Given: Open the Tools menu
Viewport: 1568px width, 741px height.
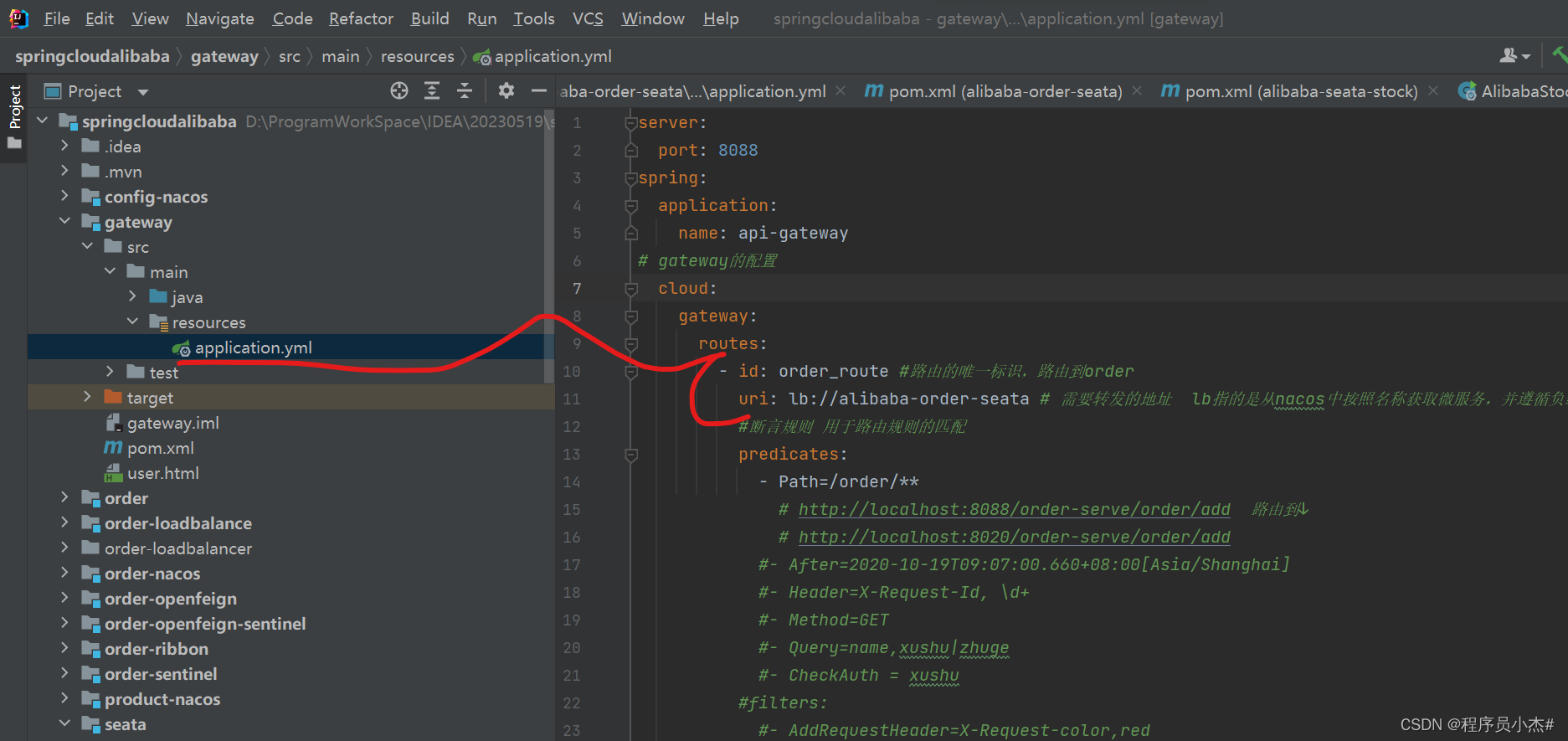Looking at the screenshot, I should tap(534, 18).
